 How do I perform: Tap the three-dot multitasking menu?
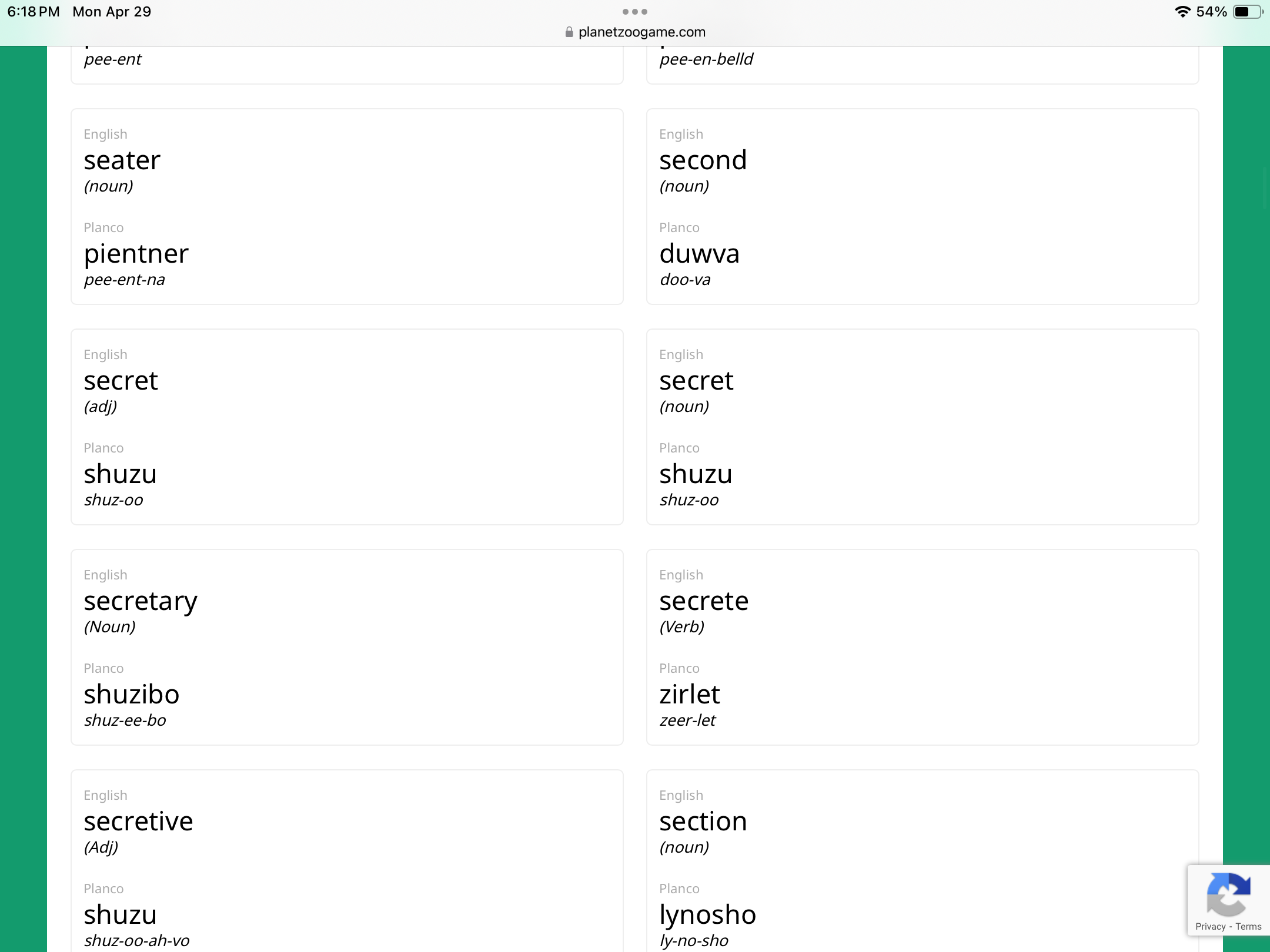(635, 12)
